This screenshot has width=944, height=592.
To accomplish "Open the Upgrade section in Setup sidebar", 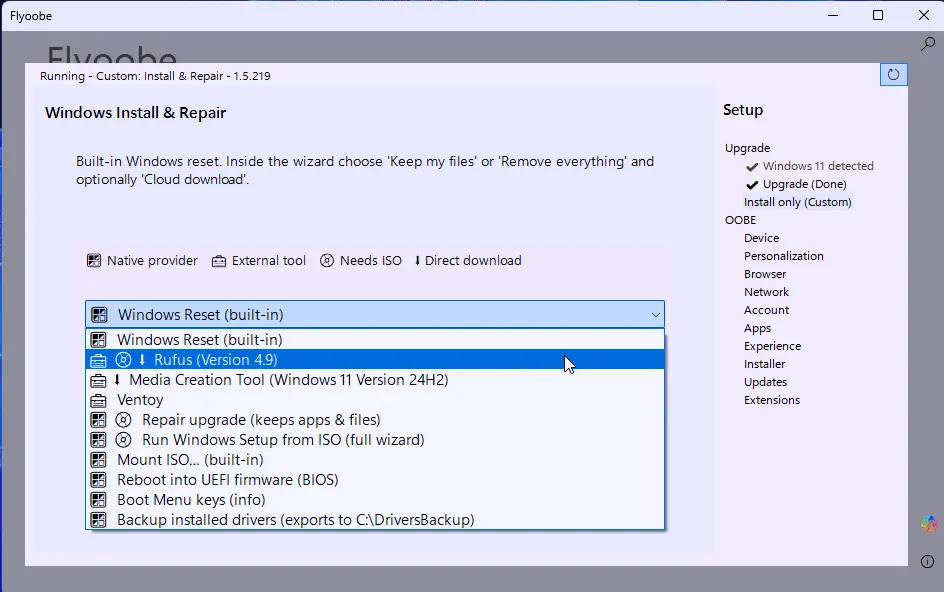I will pos(747,148).
